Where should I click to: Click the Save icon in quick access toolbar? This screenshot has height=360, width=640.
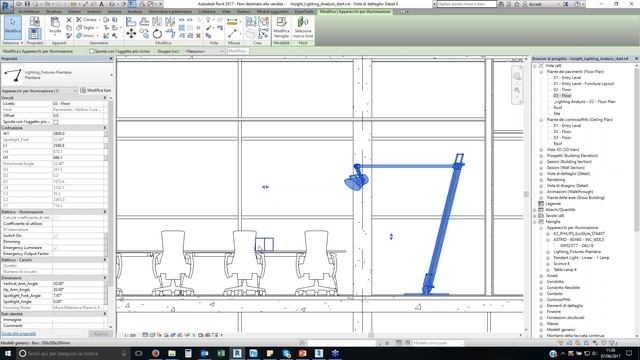coord(27,4)
